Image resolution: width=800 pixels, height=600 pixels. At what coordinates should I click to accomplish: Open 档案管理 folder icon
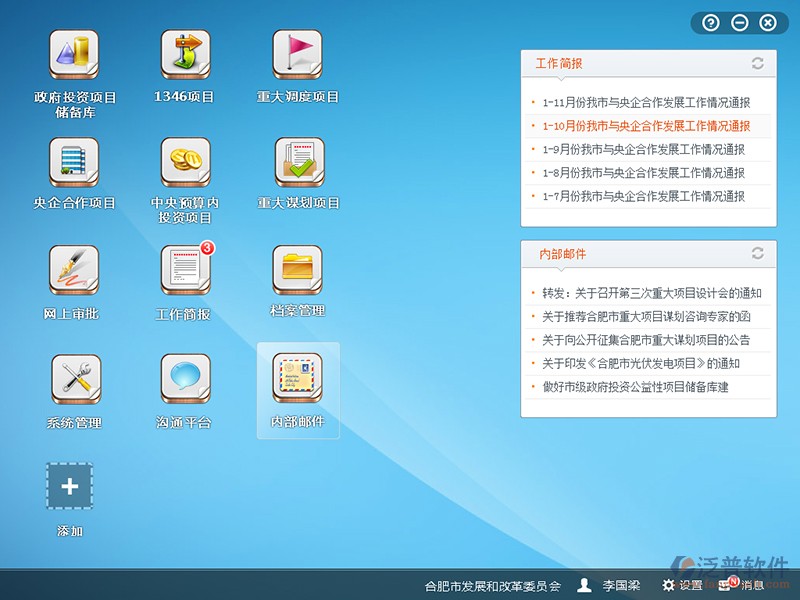(x=298, y=271)
